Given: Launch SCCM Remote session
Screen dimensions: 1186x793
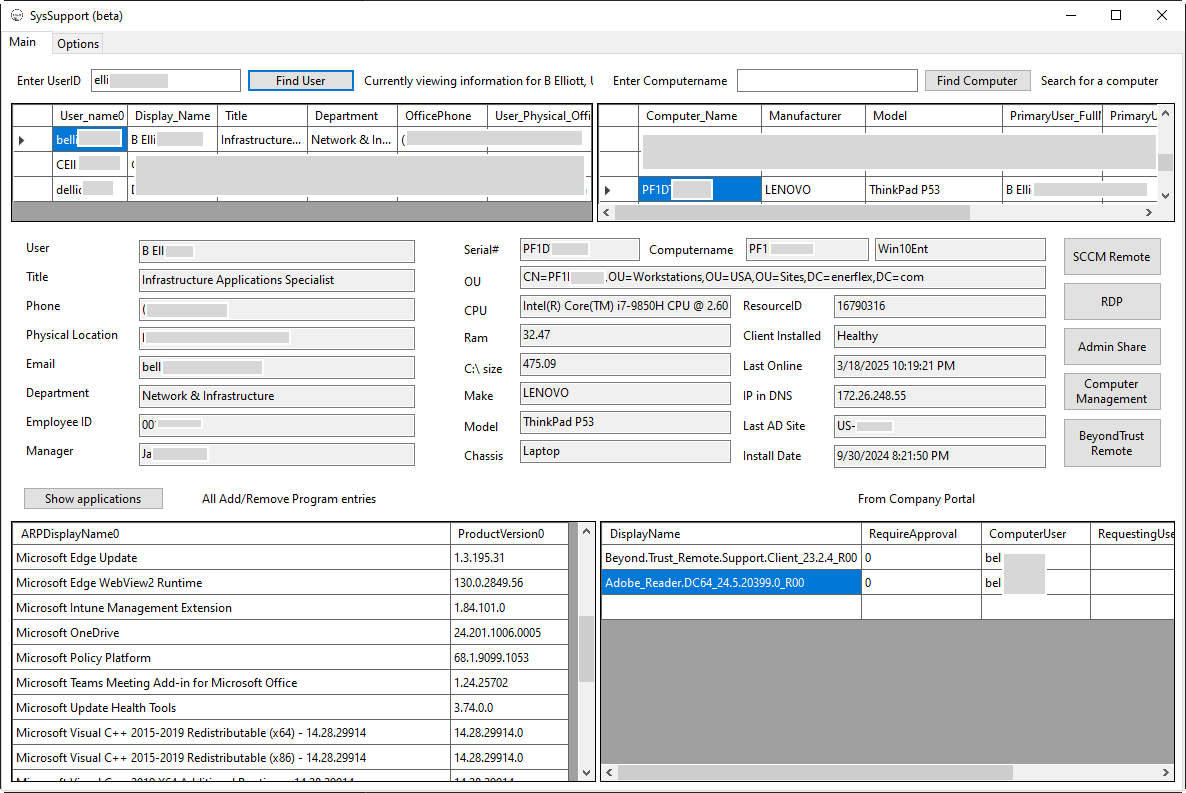Looking at the screenshot, I should tap(1111, 257).
